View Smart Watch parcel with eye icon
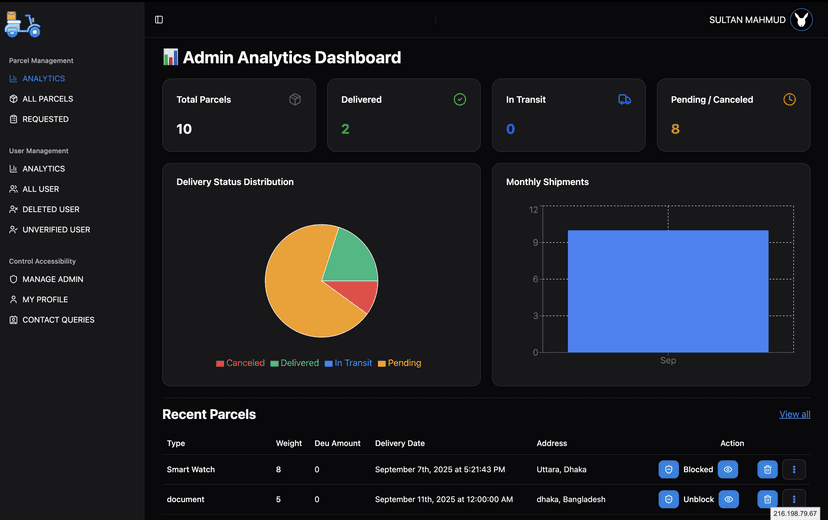 [728, 469]
